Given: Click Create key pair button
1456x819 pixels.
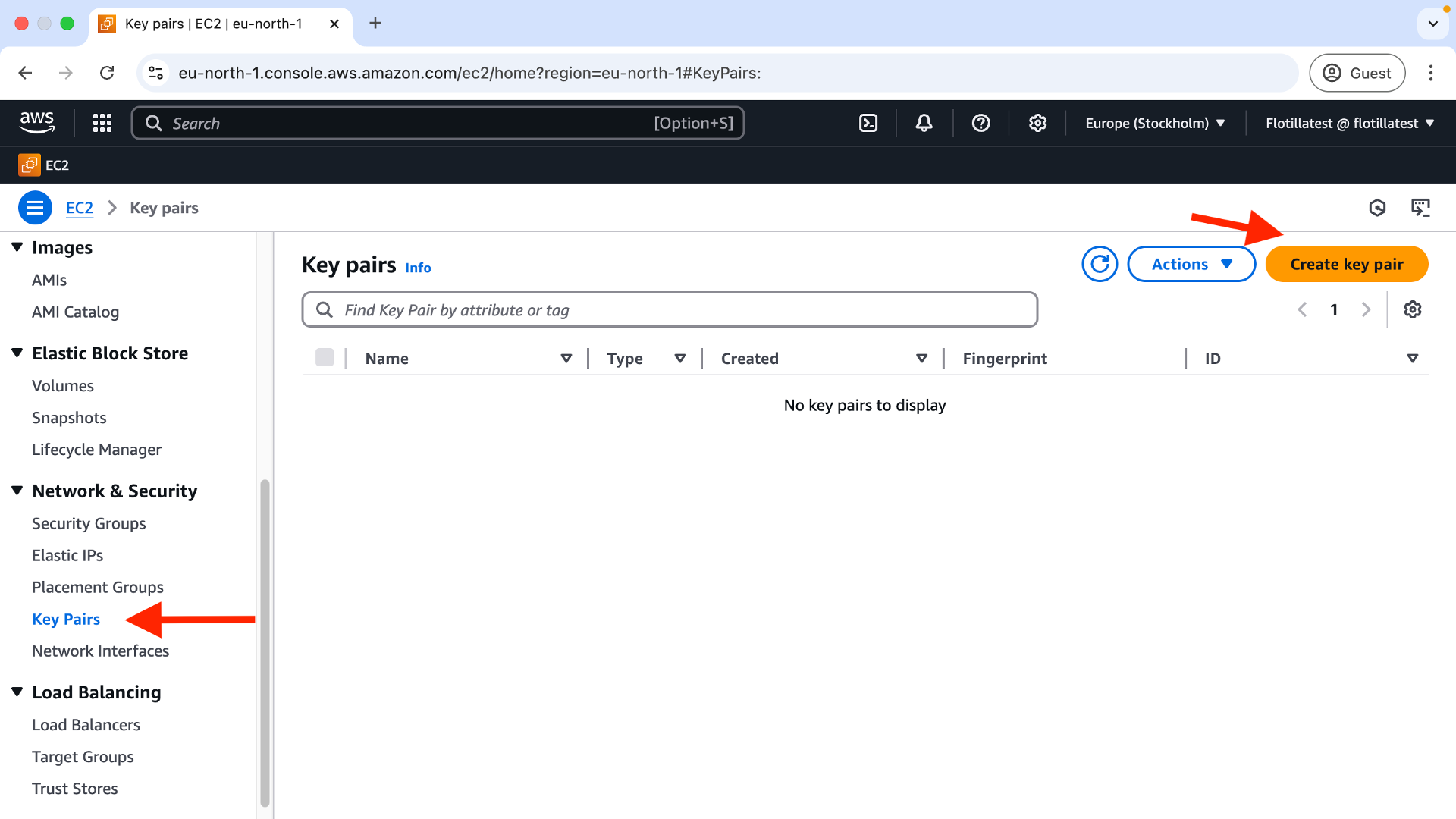Looking at the screenshot, I should [1346, 264].
